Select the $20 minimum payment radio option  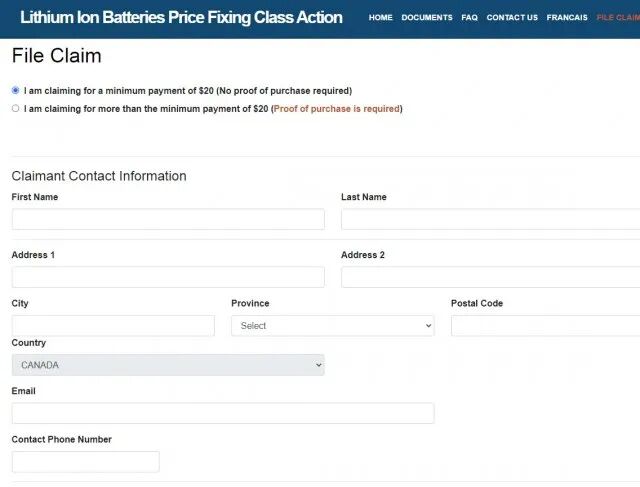click(x=15, y=91)
